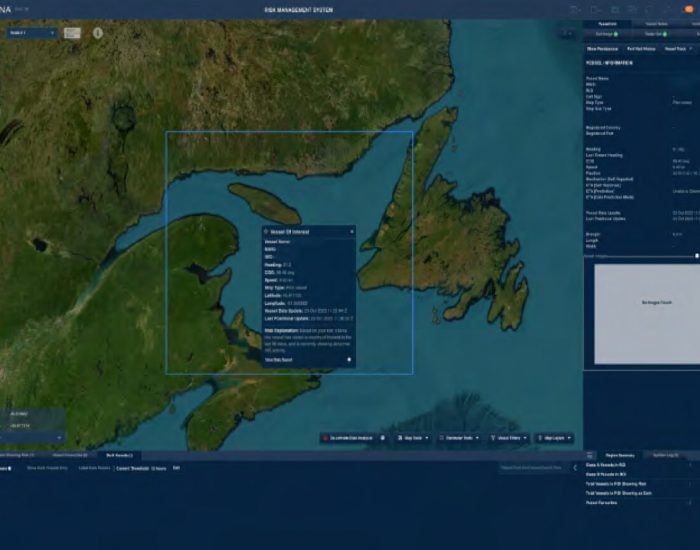Switch to the Vessel Notes tab
Image resolution: width=700 pixels, height=550 pixels.
(x=656, y=22)
